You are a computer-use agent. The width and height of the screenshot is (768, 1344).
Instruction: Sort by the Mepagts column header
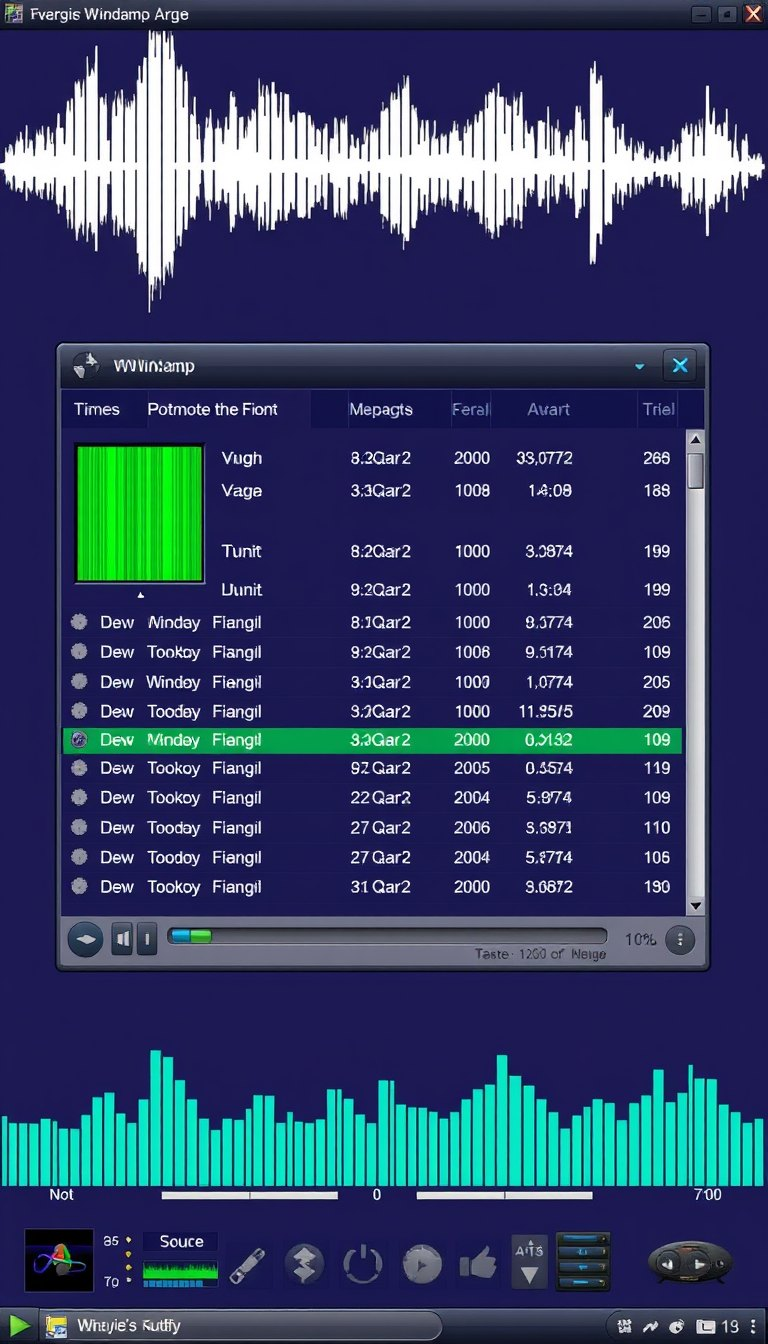[381, 409]
